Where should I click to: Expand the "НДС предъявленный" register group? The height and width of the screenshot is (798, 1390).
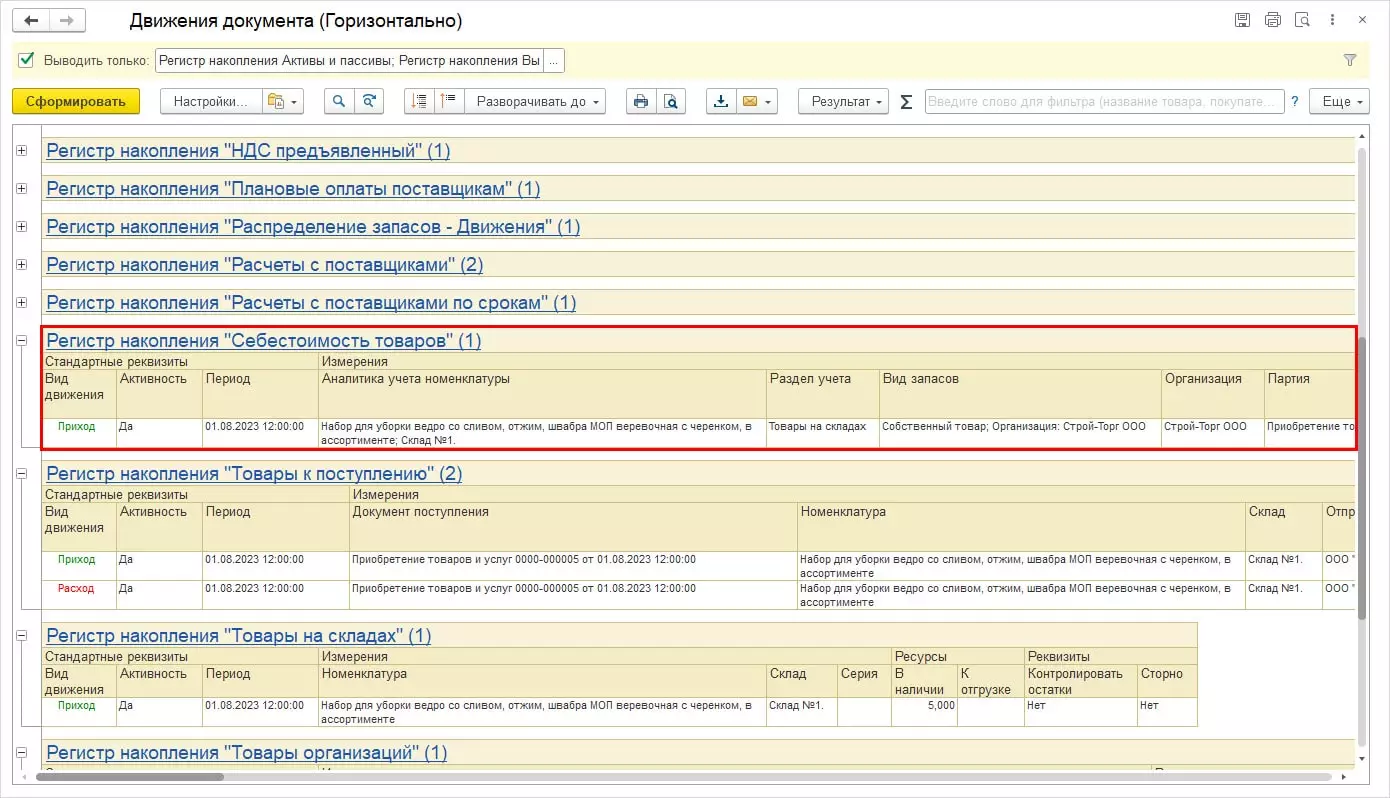[x=21, y=151]
